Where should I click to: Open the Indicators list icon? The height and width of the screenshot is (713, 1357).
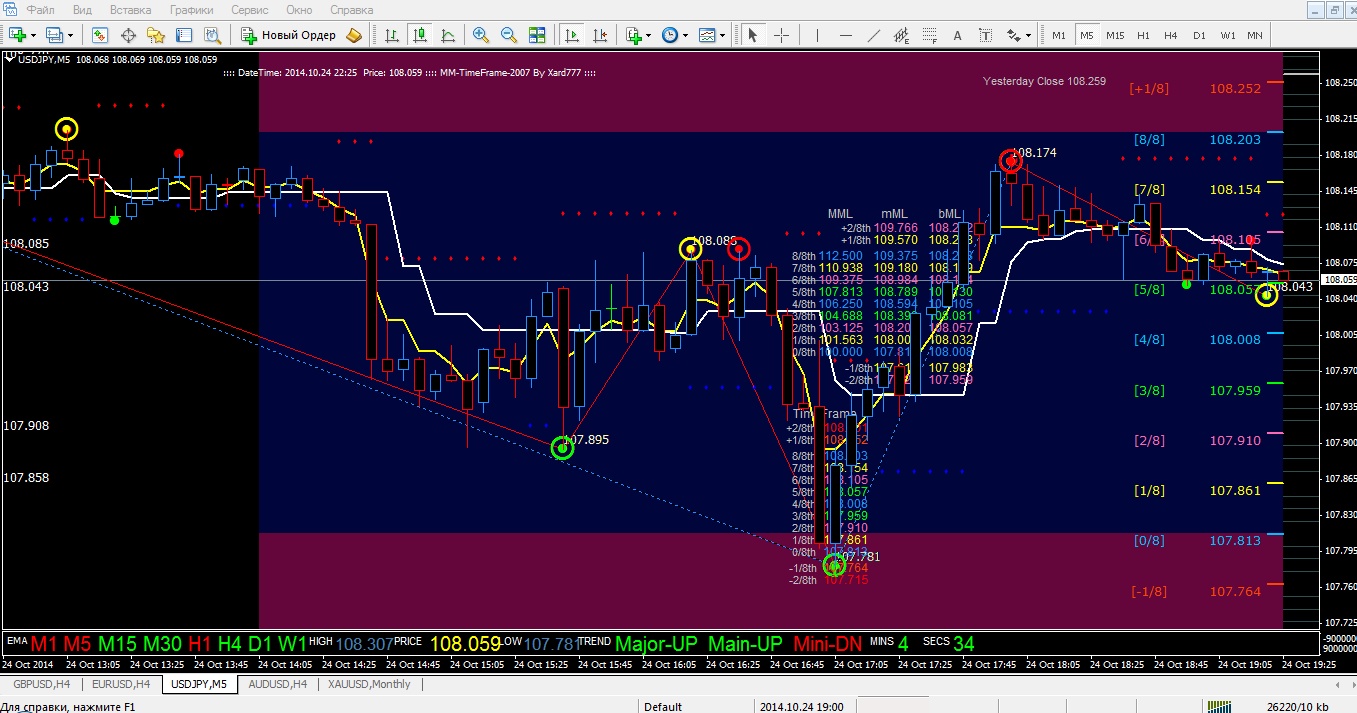coord(633,35)
